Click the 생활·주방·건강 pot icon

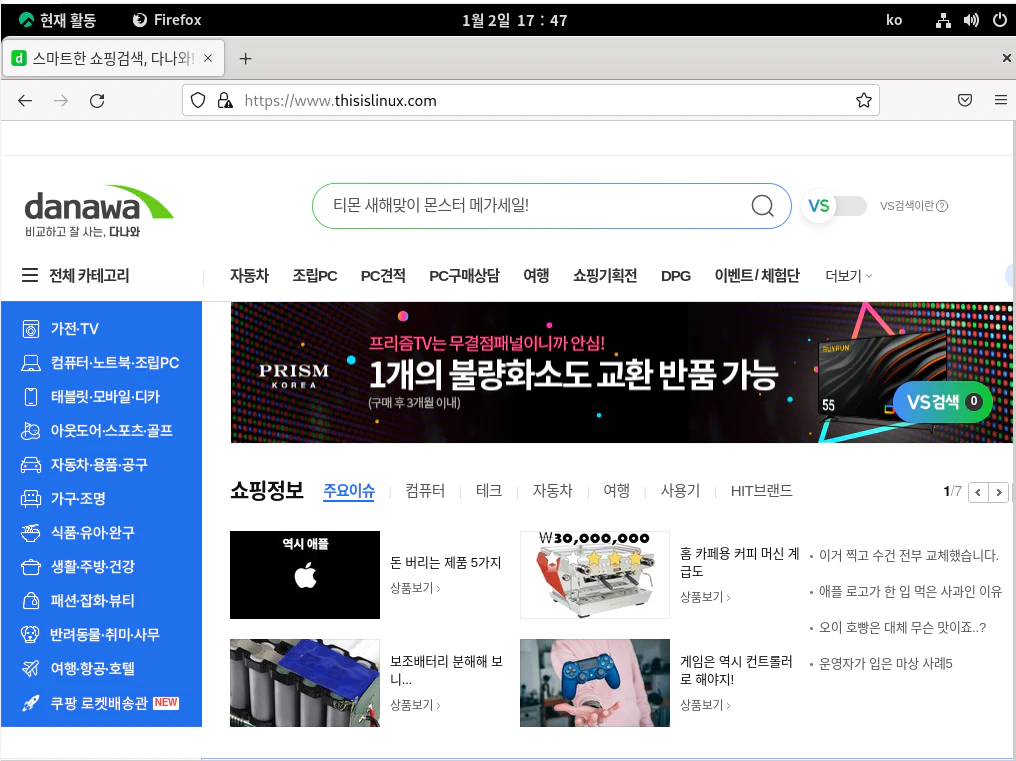tap(30, 567)
